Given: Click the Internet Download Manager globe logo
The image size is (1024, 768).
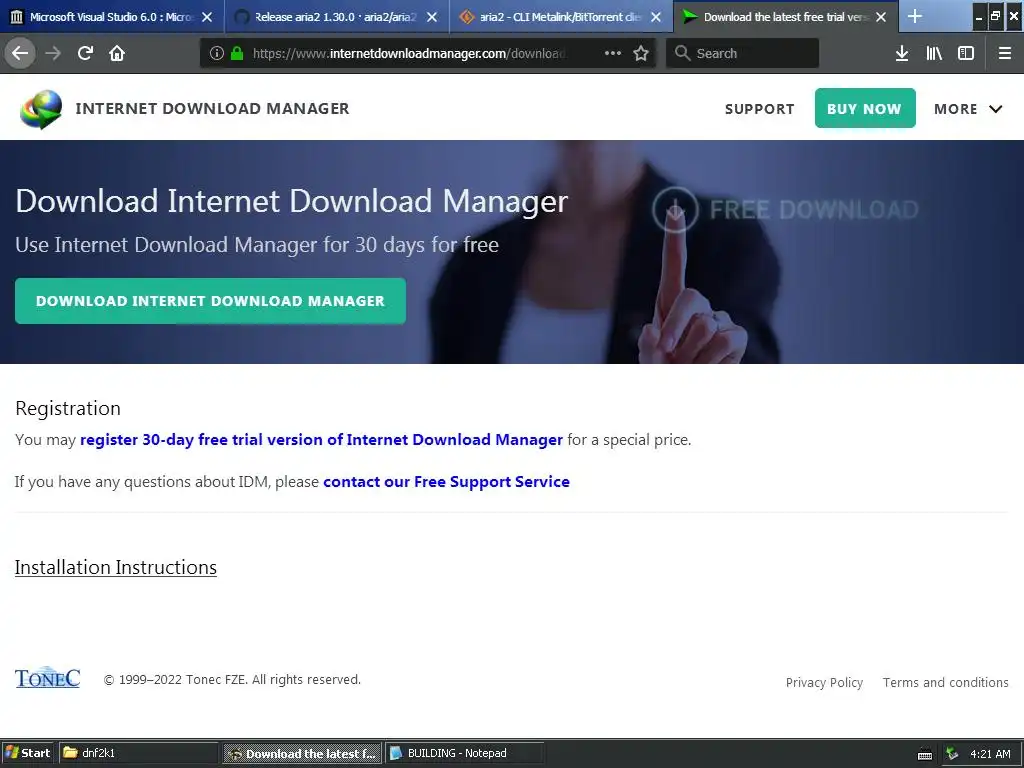Looking at the screenshot, I should pos(41,109).
